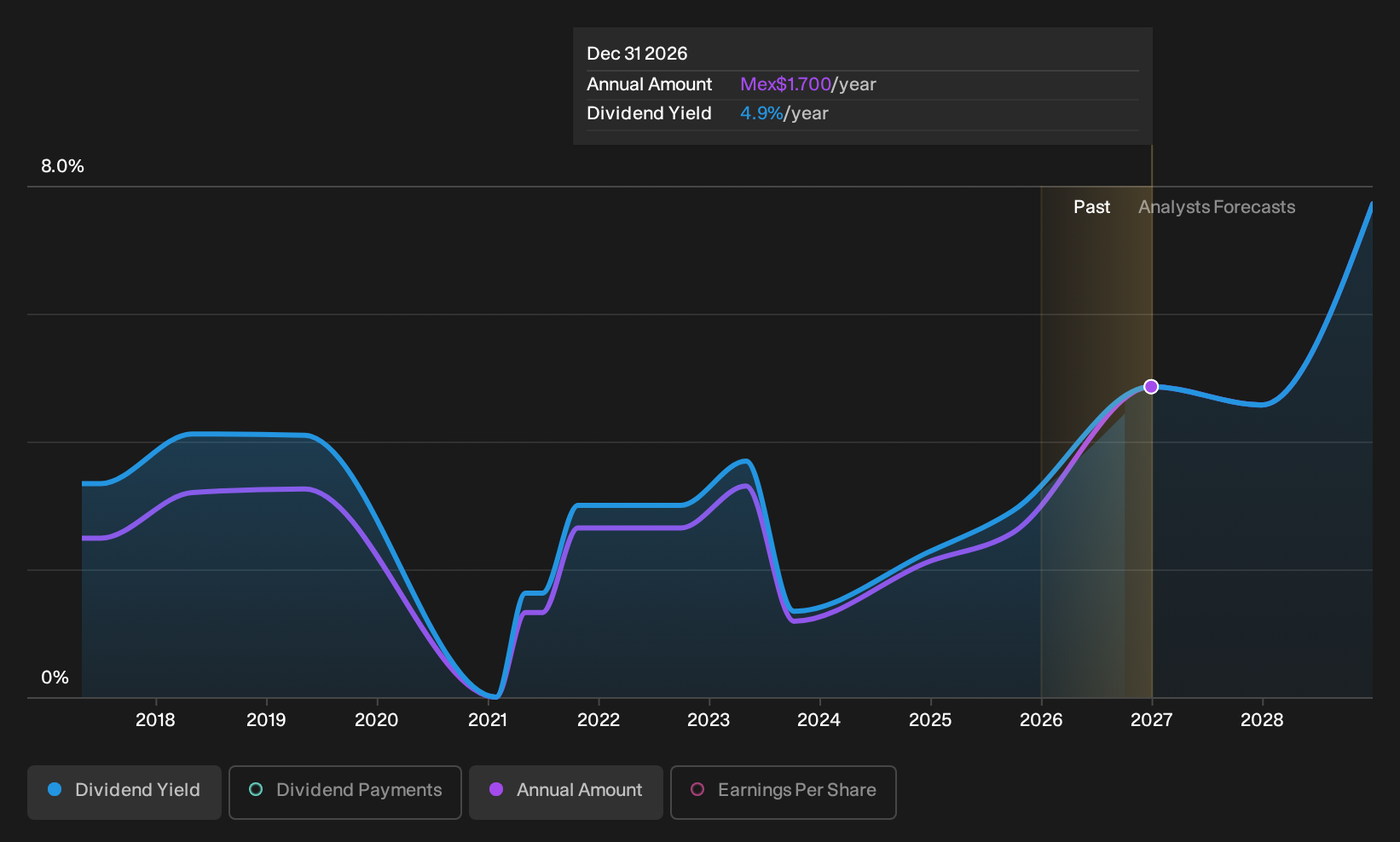
Task: Click the 2023 x-axis label
Action: 709,720
